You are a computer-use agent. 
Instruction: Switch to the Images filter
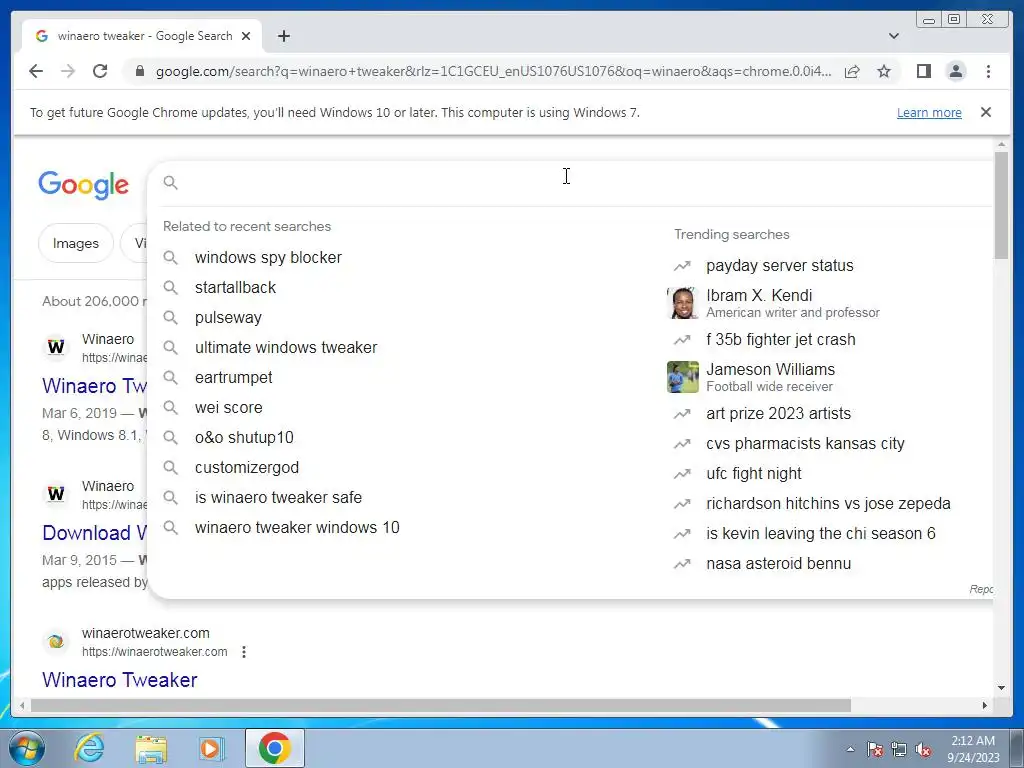coord(76,244)
